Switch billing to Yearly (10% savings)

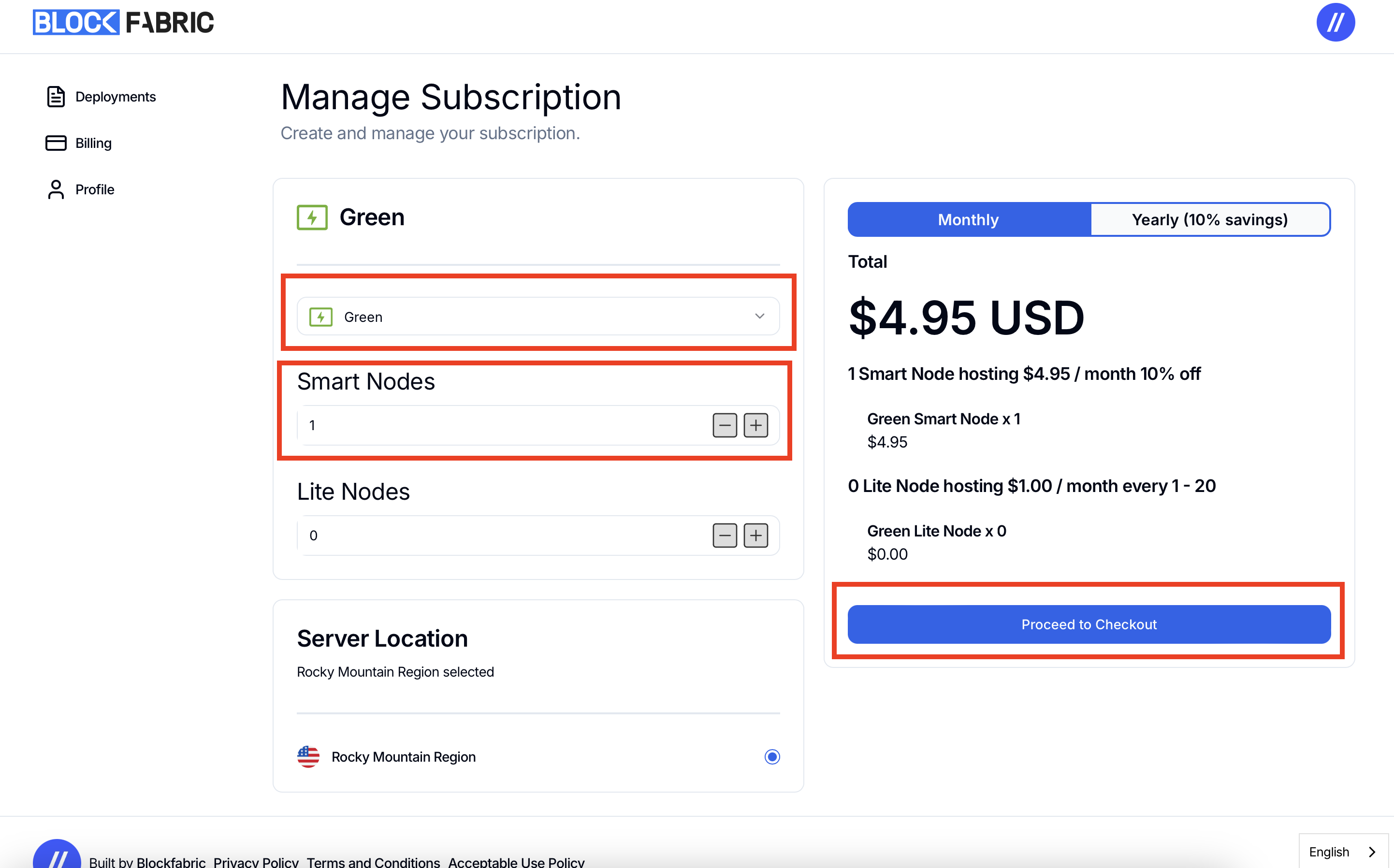tap(1210, 219)
